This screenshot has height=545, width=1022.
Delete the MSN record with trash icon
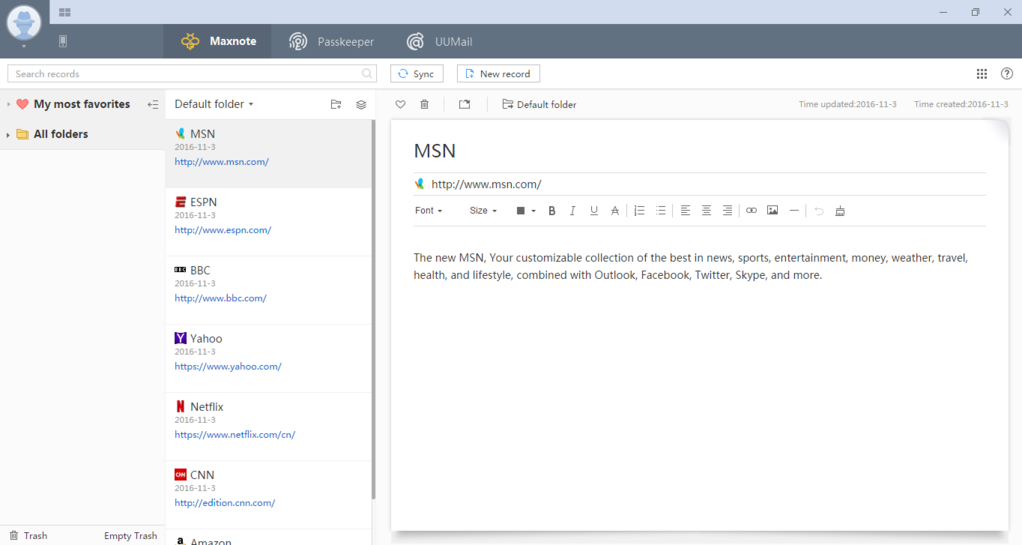(x=424, y=104)
